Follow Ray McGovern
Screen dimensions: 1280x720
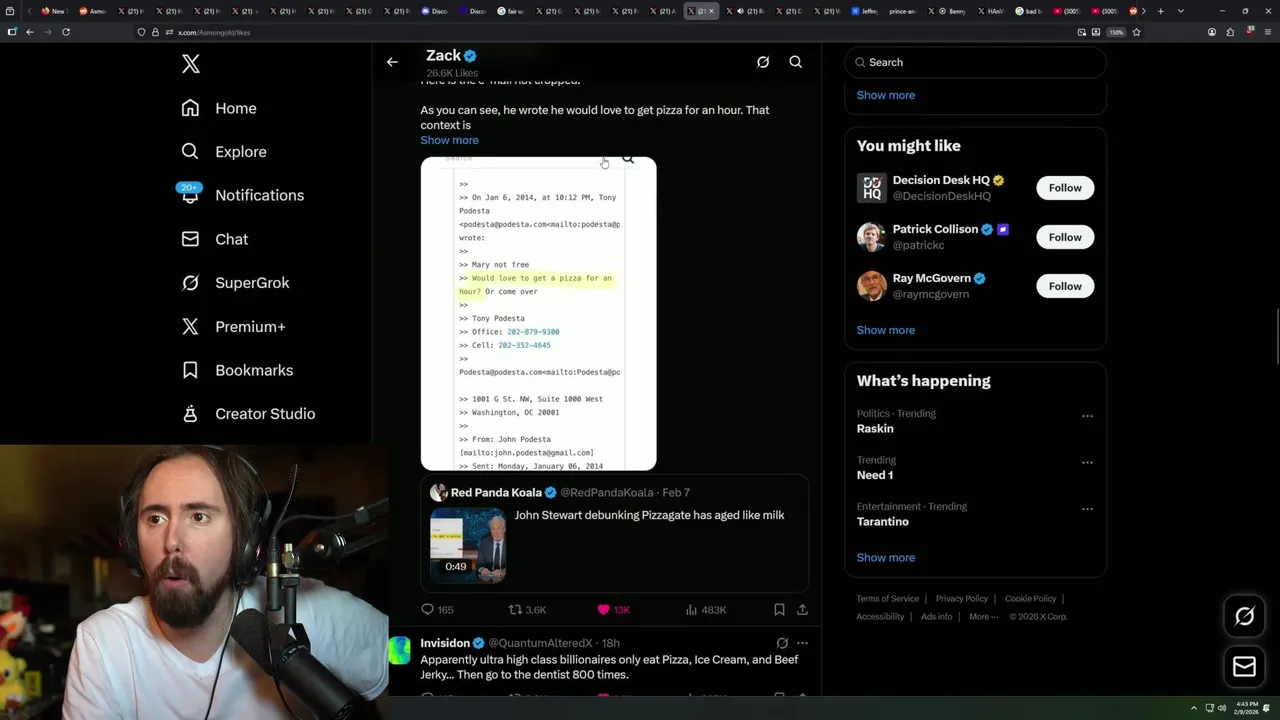click(1065, 286)
